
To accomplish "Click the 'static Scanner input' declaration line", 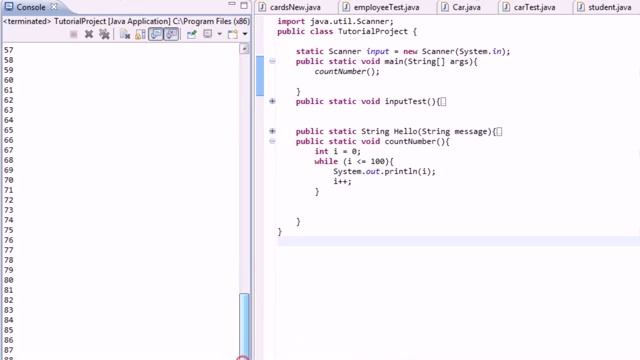I will pos(403,51).
